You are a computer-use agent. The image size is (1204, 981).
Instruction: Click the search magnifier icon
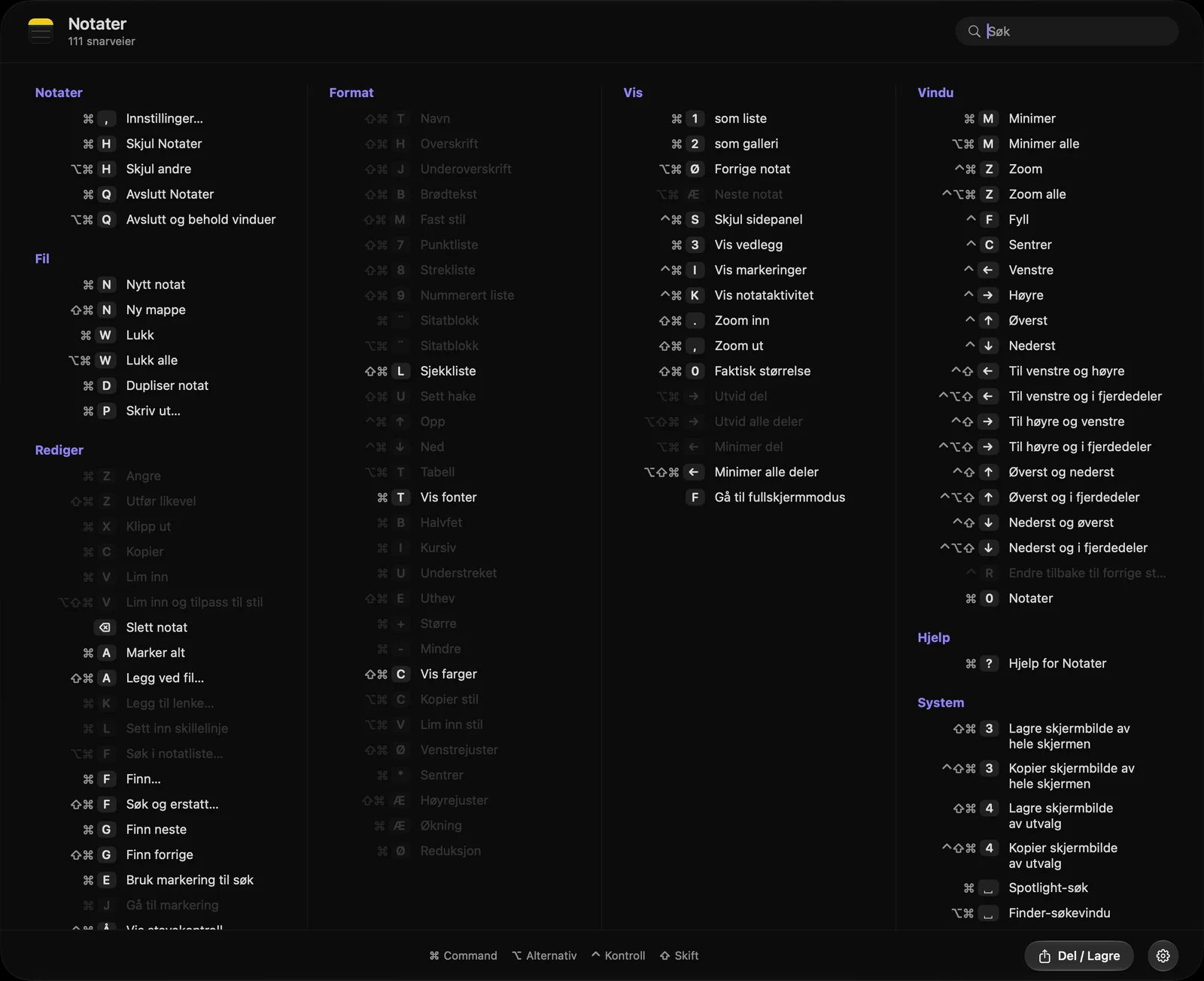point(974,31)
